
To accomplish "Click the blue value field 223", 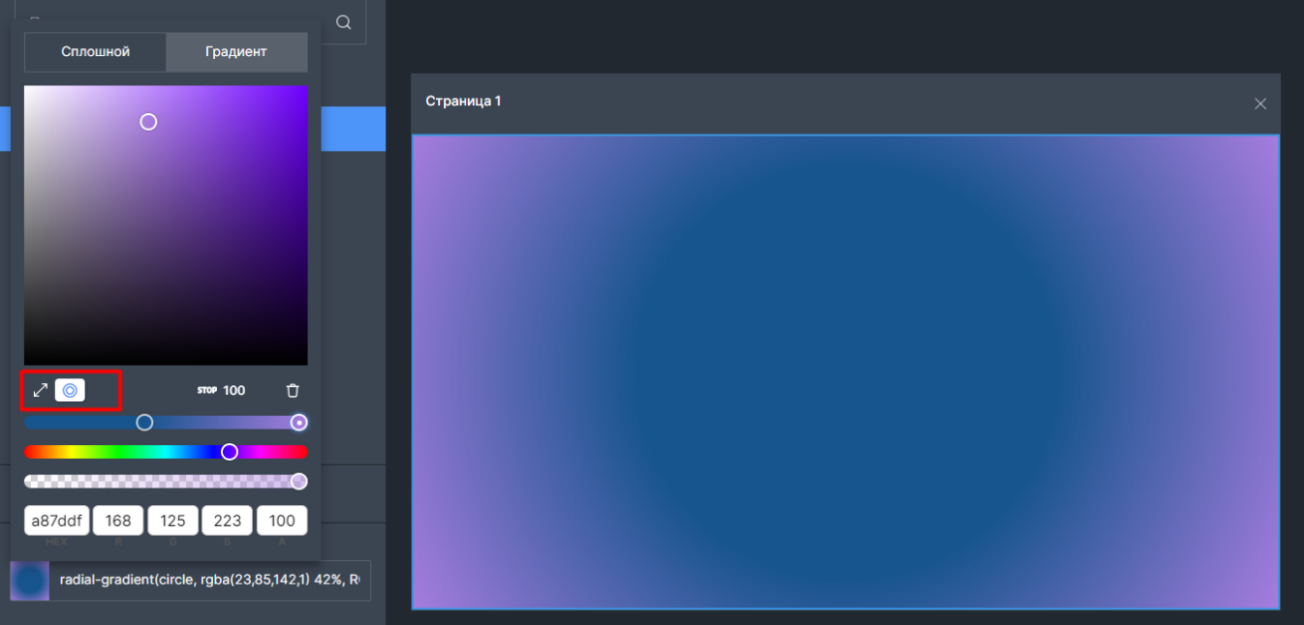I will pos(227,521).
